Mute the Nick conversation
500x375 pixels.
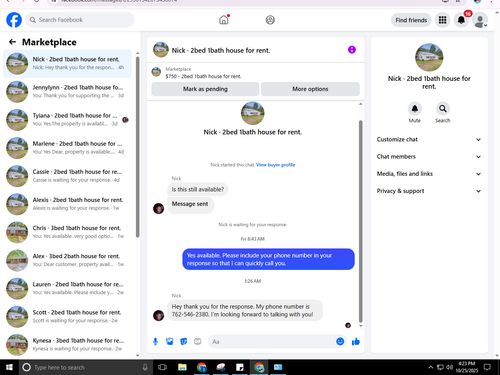pos(414,109)
